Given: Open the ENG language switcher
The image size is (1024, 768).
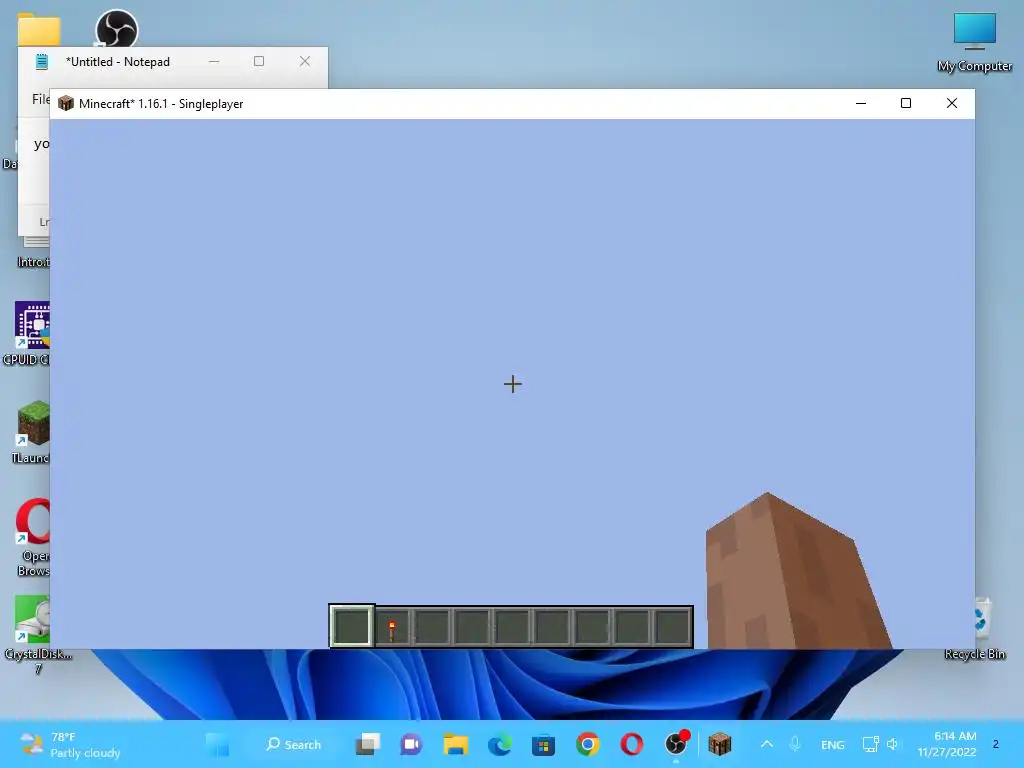Looking at the screenshot, I should click(833, 744).
